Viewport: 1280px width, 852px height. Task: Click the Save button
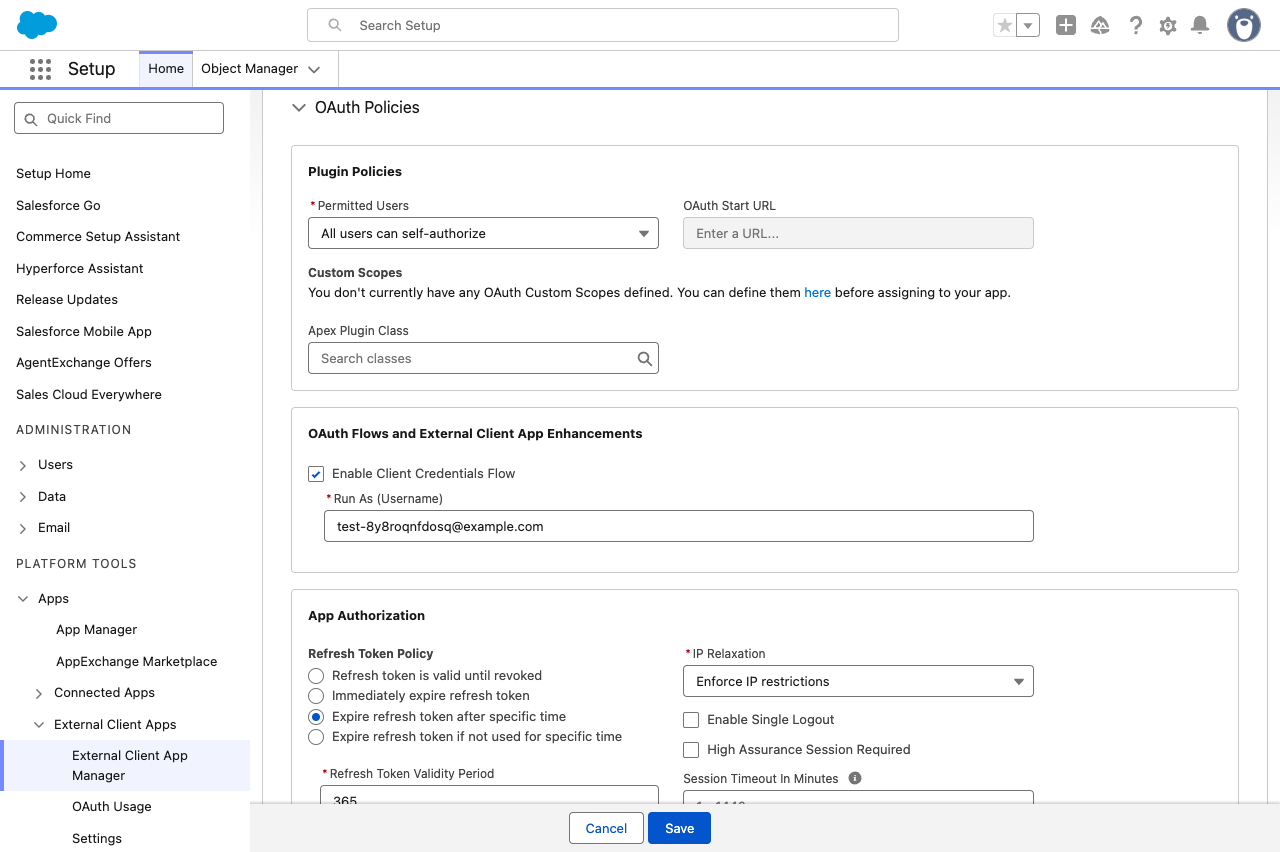click(x=679, y=828)
